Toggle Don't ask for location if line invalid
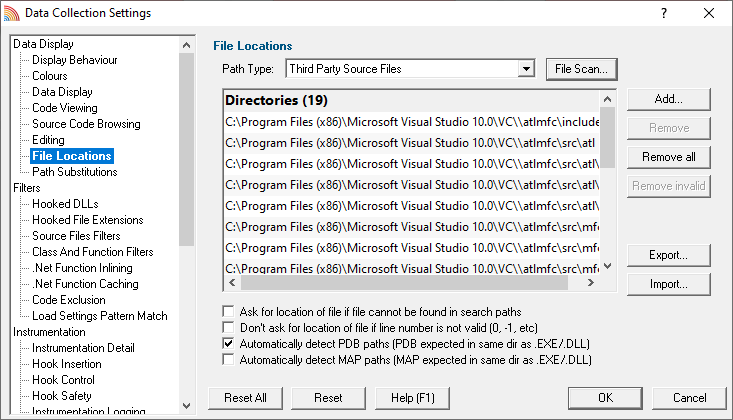 click(x=228, y=327)
